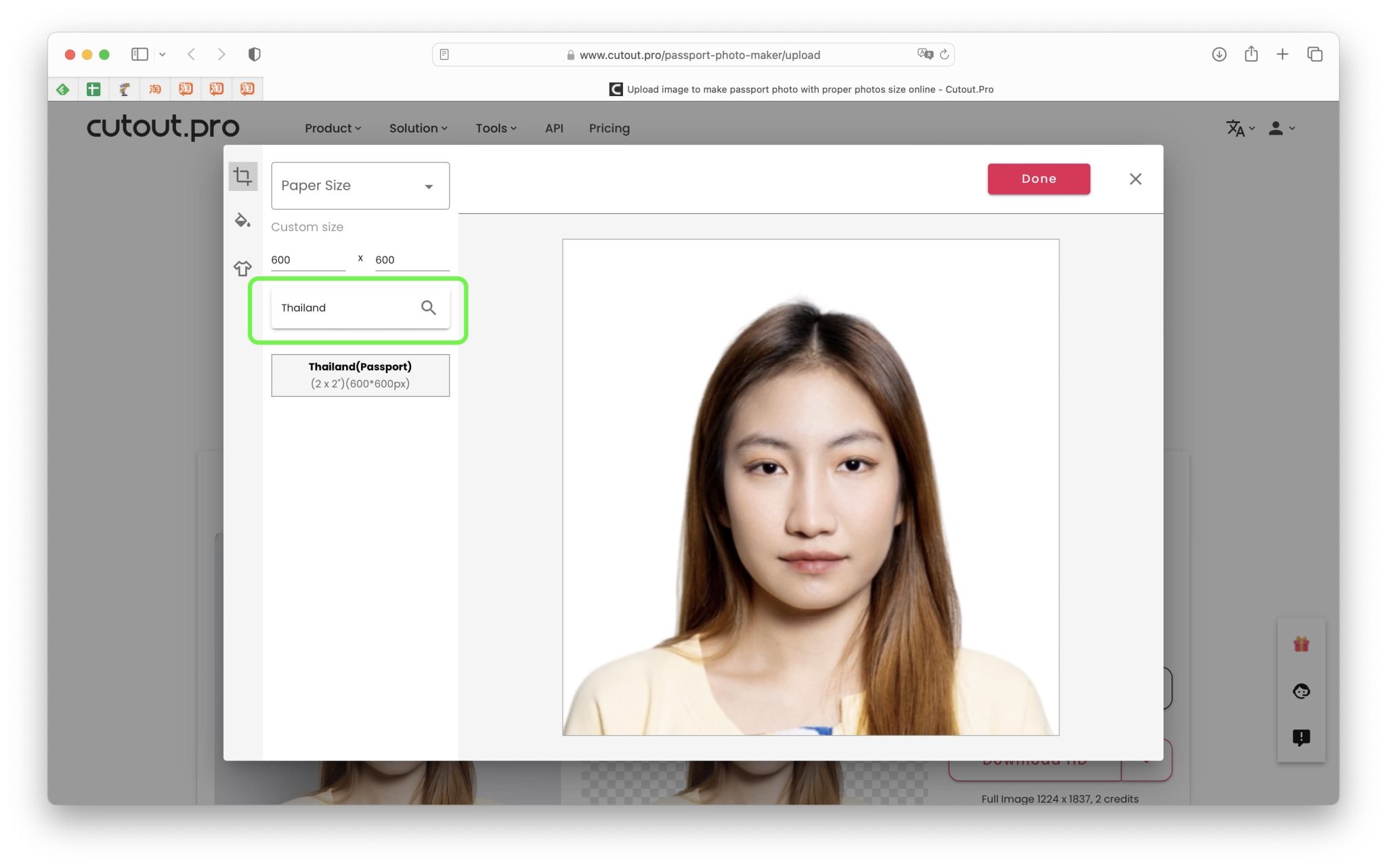
Task: Select the clothes replacement t-shirt tool
Action: pos(242,268)
